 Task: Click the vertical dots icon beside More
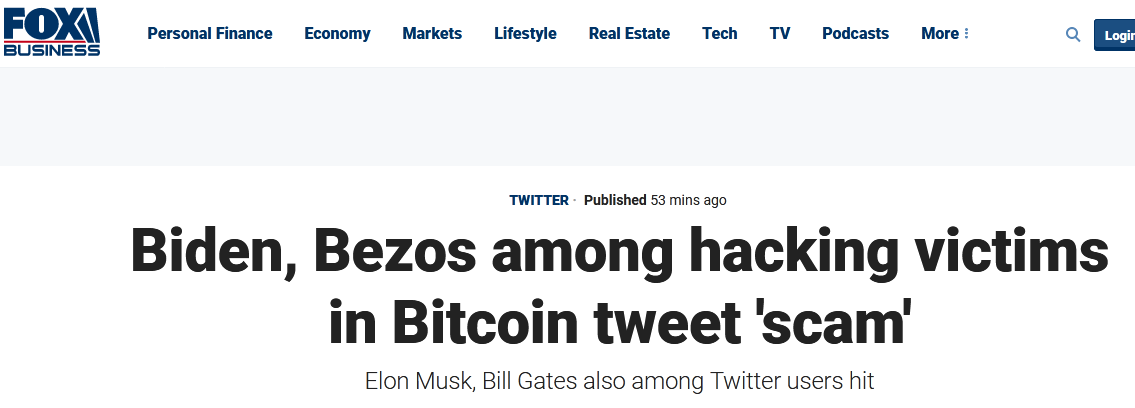pyautogui.click(x=967, y=34)
